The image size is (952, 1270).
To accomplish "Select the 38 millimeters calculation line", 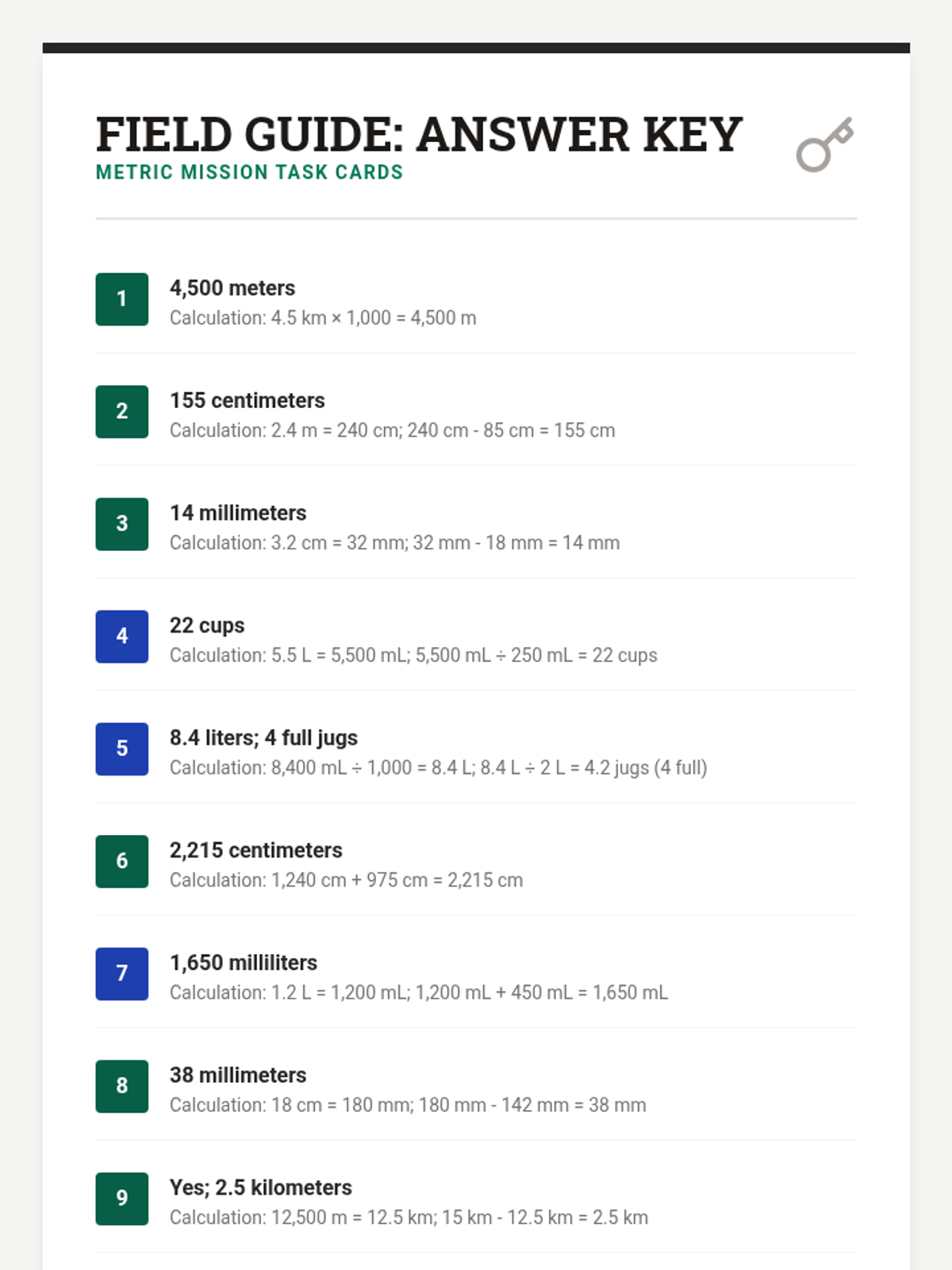I will 408,1105.
